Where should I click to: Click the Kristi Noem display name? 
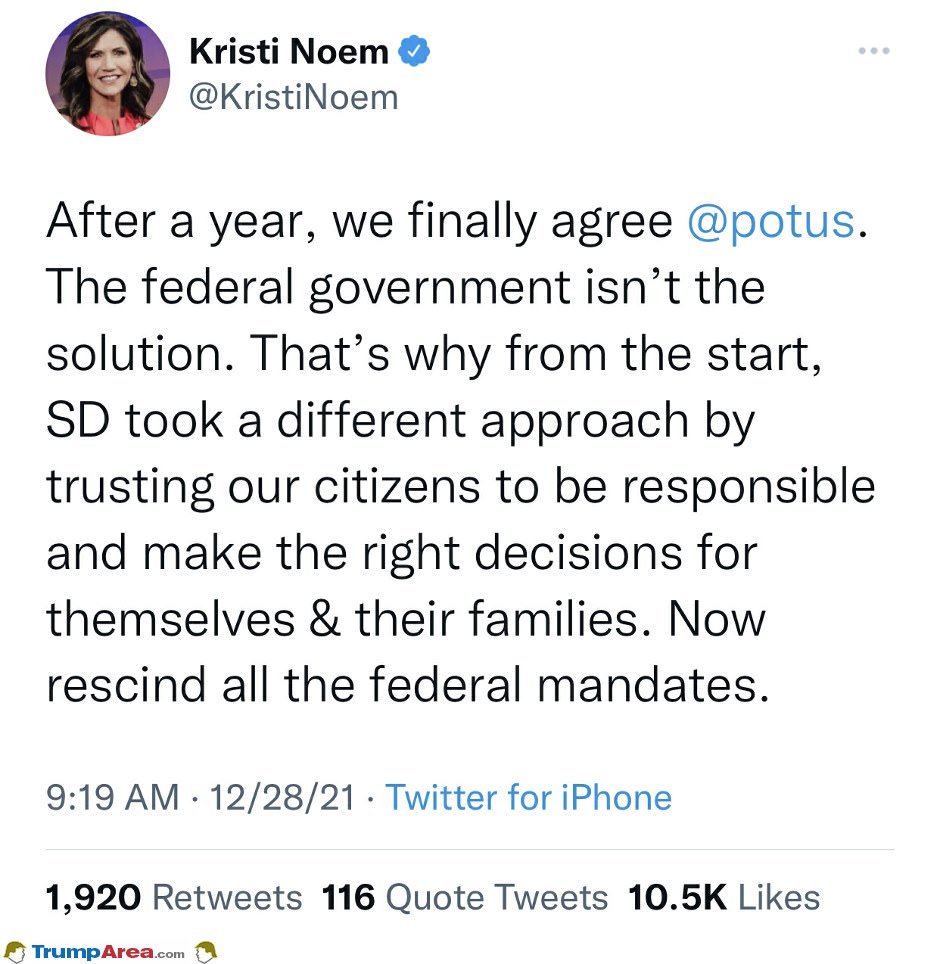pos(289,51)
